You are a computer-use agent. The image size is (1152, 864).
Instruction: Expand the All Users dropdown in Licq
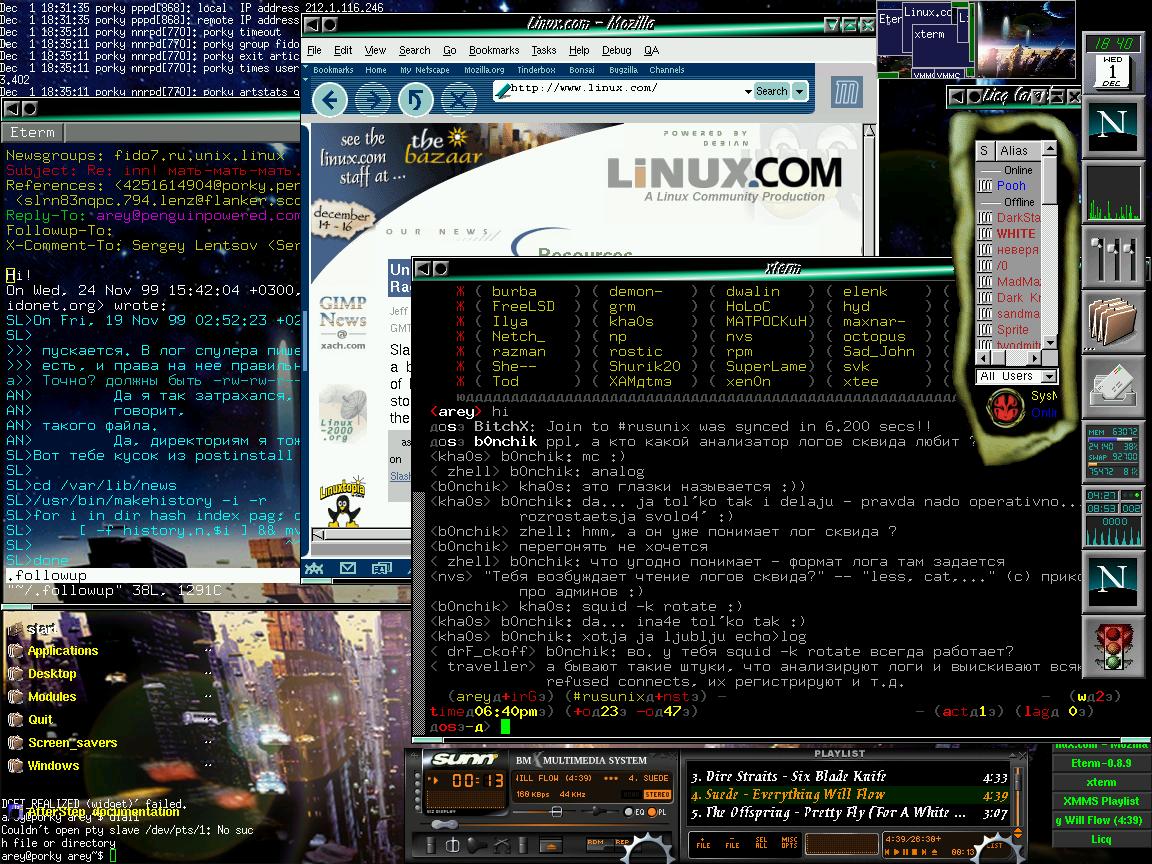pos(1049,376)
